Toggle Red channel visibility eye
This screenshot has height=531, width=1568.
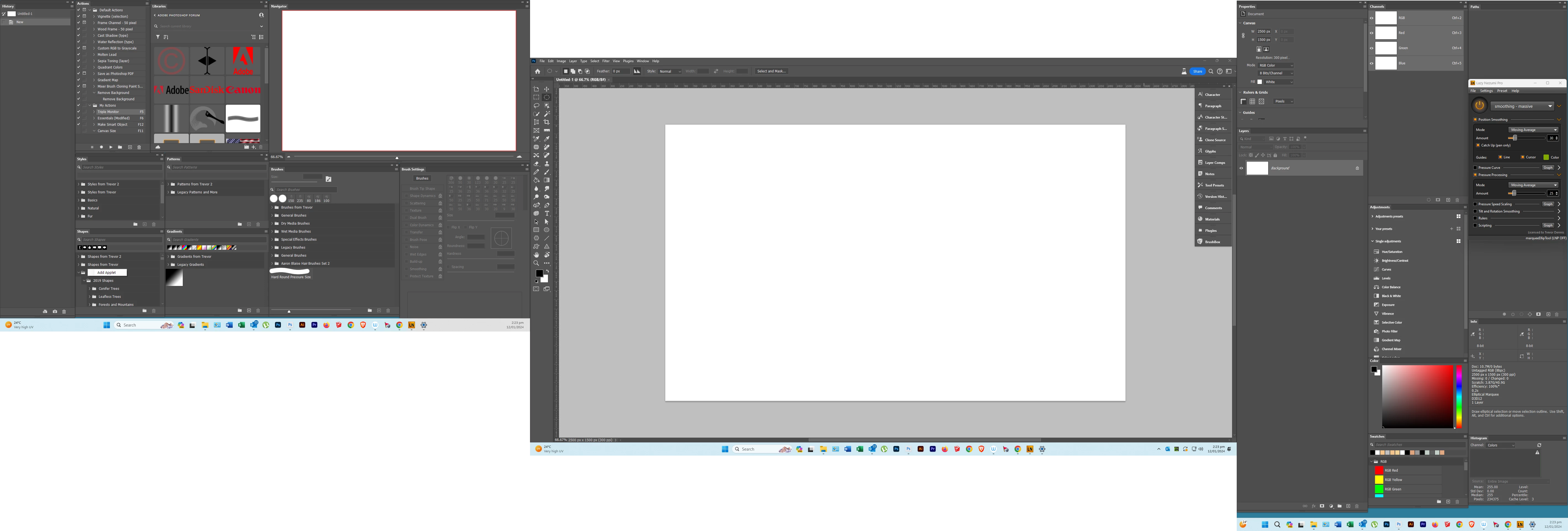coord(1371,33)
